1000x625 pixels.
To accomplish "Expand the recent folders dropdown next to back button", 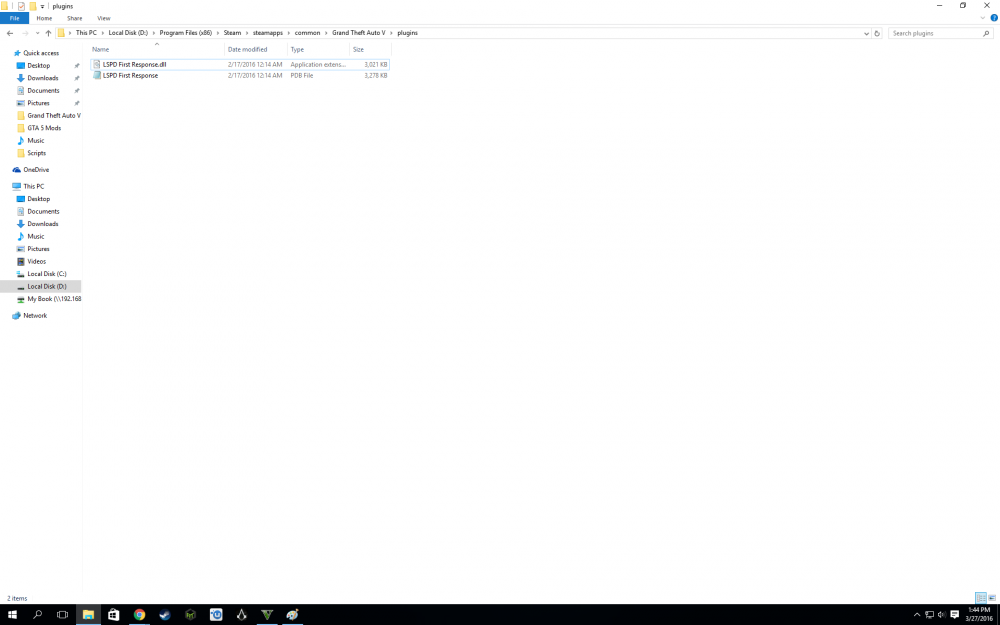I will pos(38,32).
